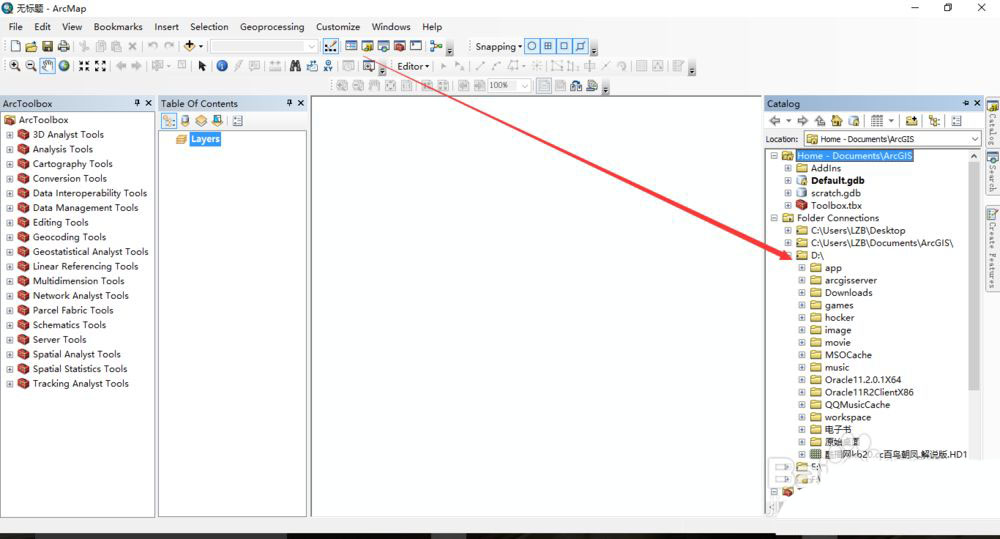Click the Create Features side tab
The image size is (1000, 539).
tap(992, 247)
